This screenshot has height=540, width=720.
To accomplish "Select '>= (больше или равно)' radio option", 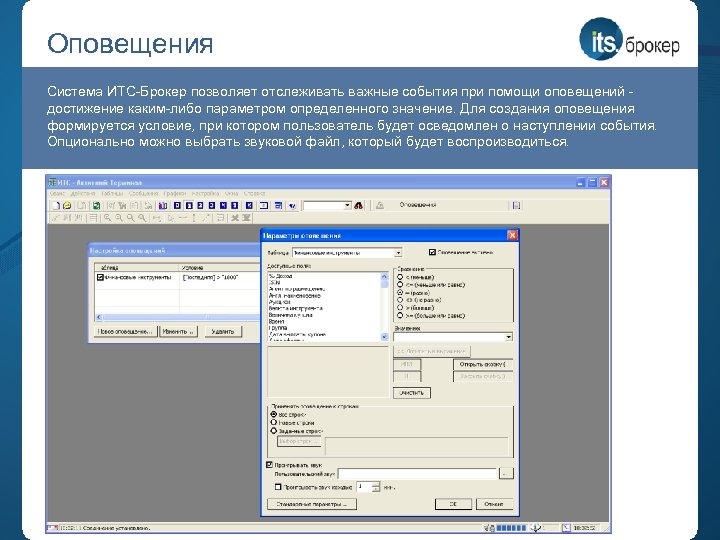I will [x=400, y=315].
